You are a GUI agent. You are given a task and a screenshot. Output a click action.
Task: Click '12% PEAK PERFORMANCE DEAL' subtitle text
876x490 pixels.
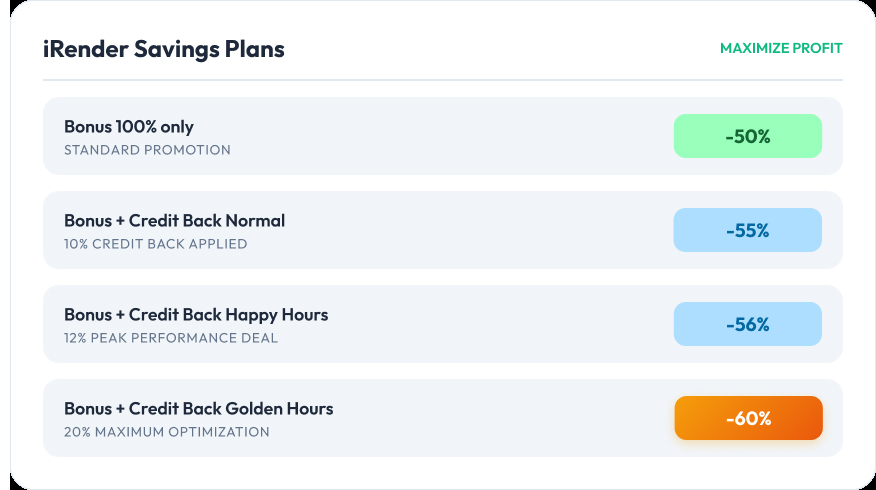(171, 338)
